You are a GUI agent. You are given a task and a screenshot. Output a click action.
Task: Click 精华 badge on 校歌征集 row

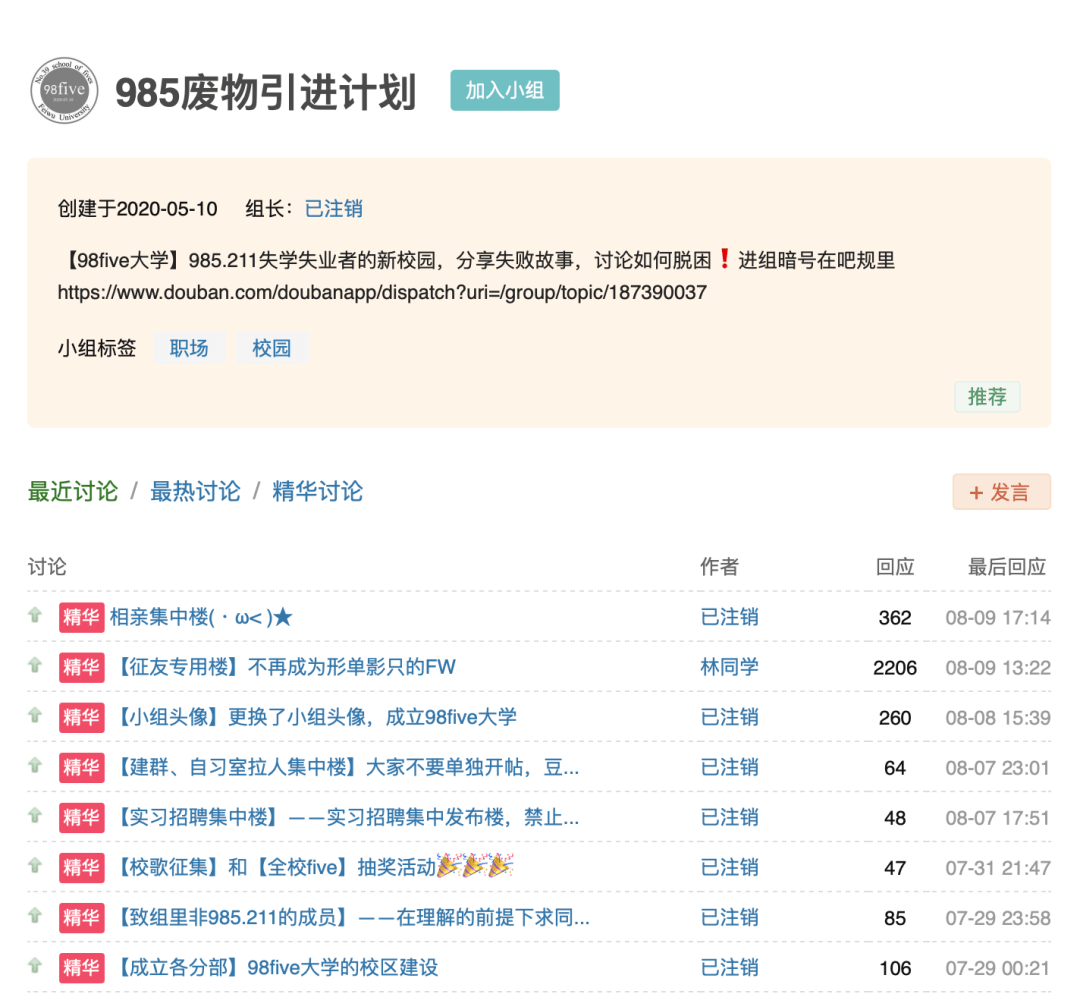81,867
